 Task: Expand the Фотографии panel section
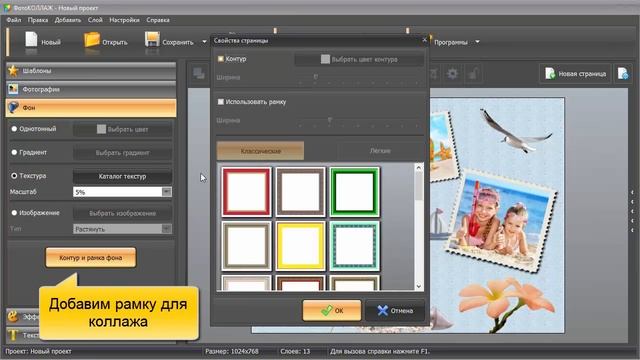[x=91, y=89]
